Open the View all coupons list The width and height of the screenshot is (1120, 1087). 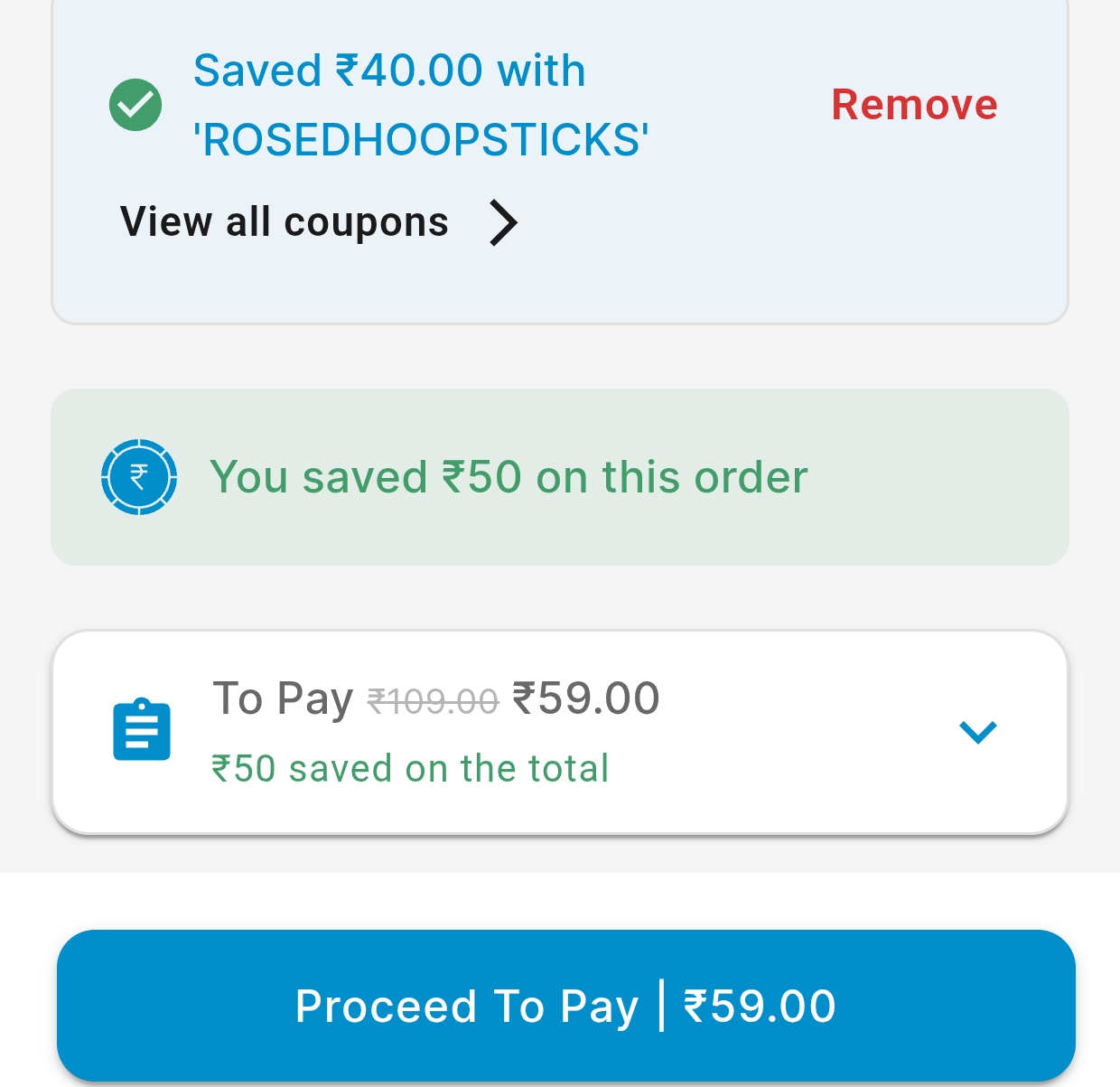coord(285,222)
